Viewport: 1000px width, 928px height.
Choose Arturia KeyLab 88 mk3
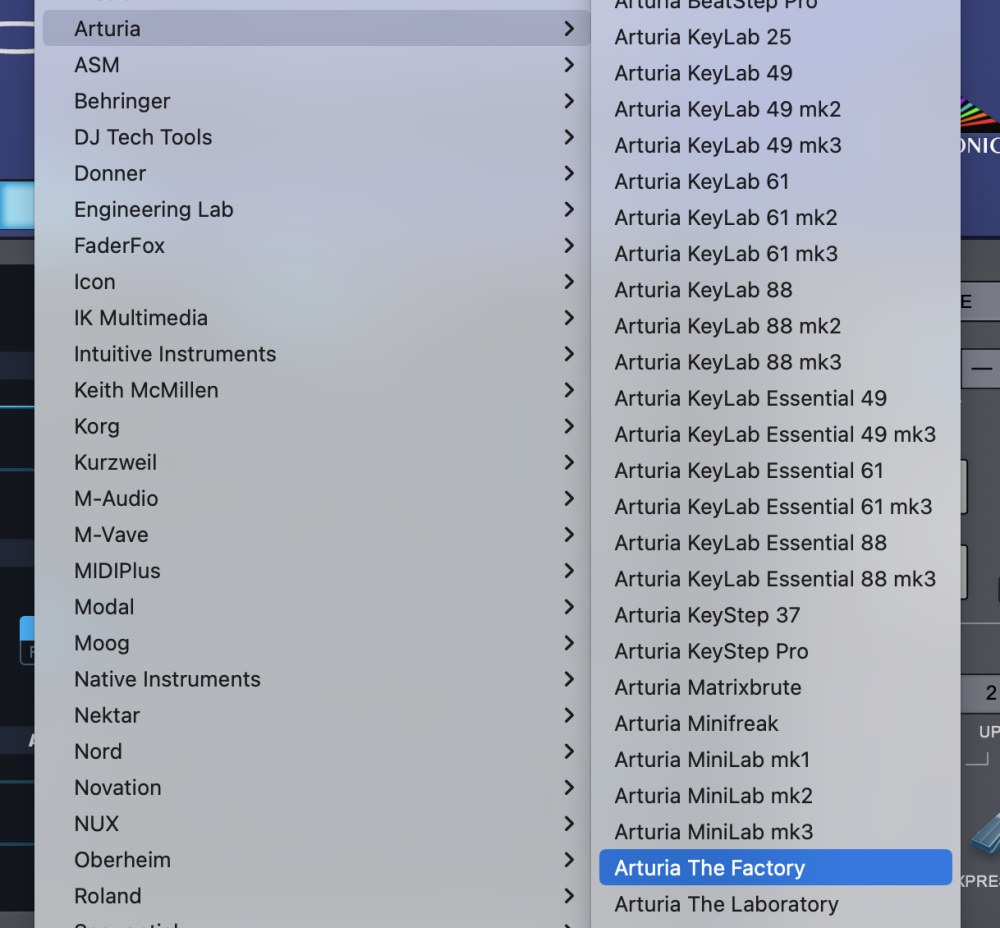776,362
